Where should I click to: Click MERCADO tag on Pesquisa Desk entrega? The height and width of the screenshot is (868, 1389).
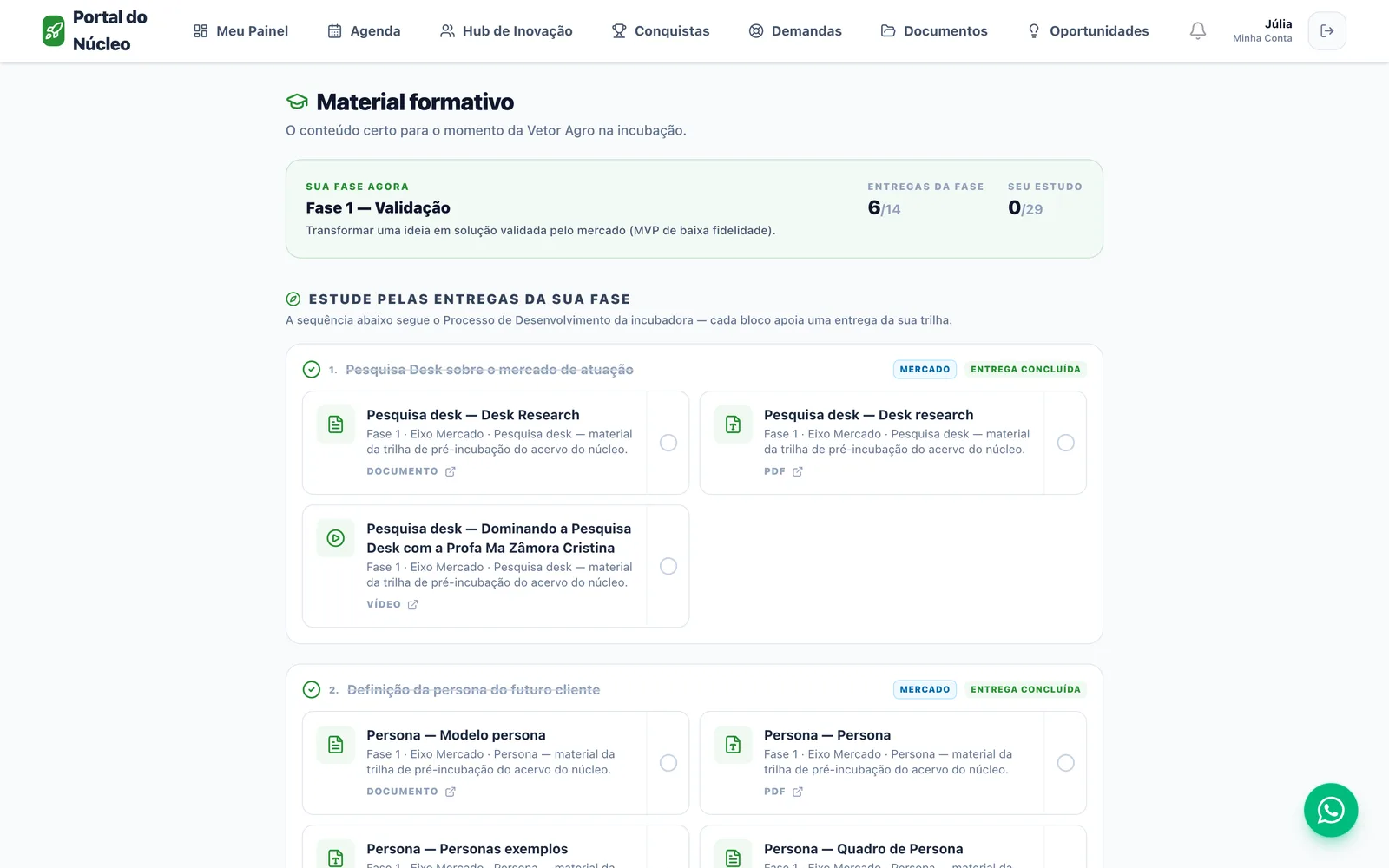pyautogui.click(x=925, y=369)
